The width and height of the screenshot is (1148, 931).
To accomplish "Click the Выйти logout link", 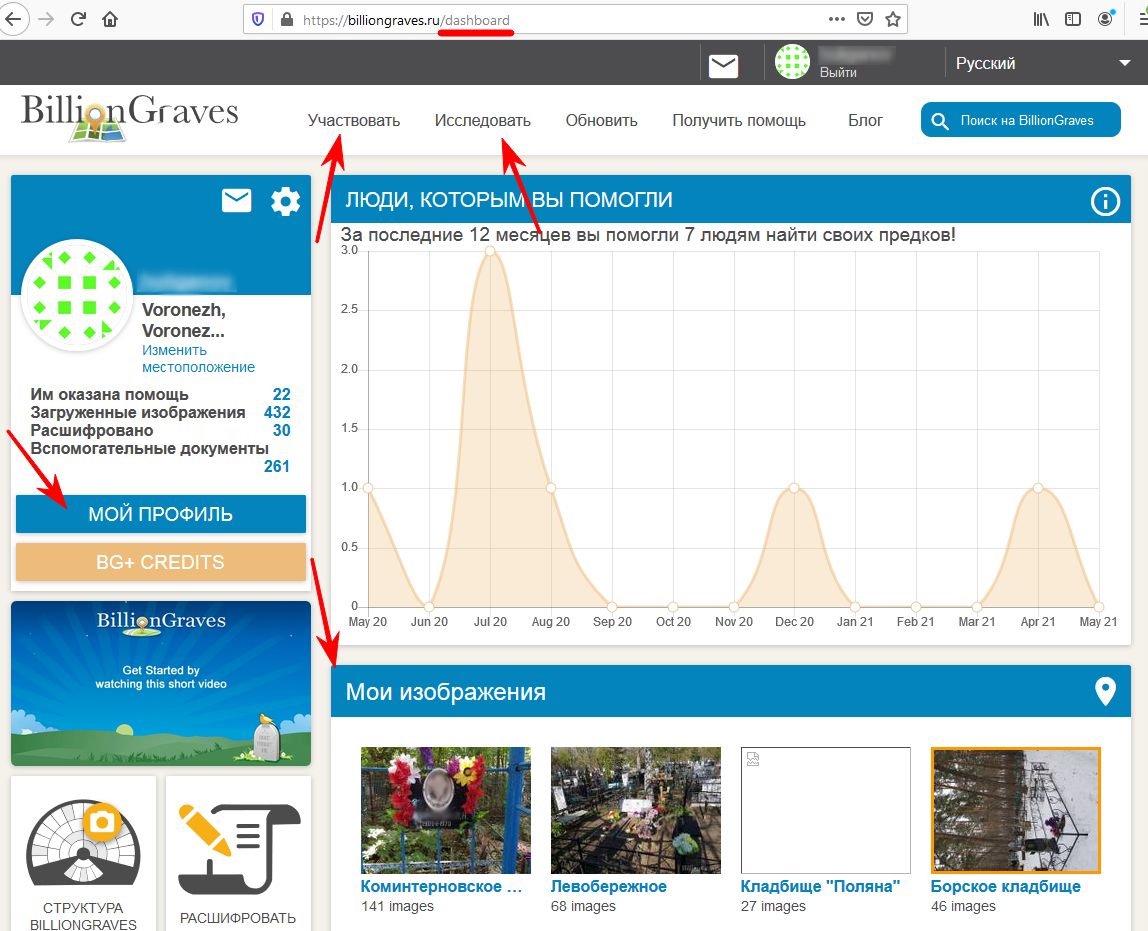I will 838,72.
